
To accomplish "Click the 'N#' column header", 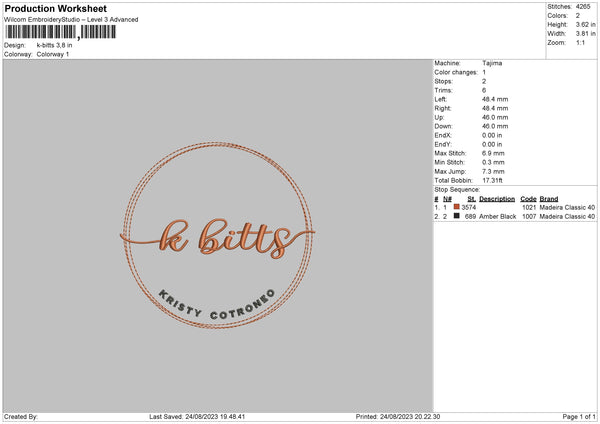I will click(447, 199).
